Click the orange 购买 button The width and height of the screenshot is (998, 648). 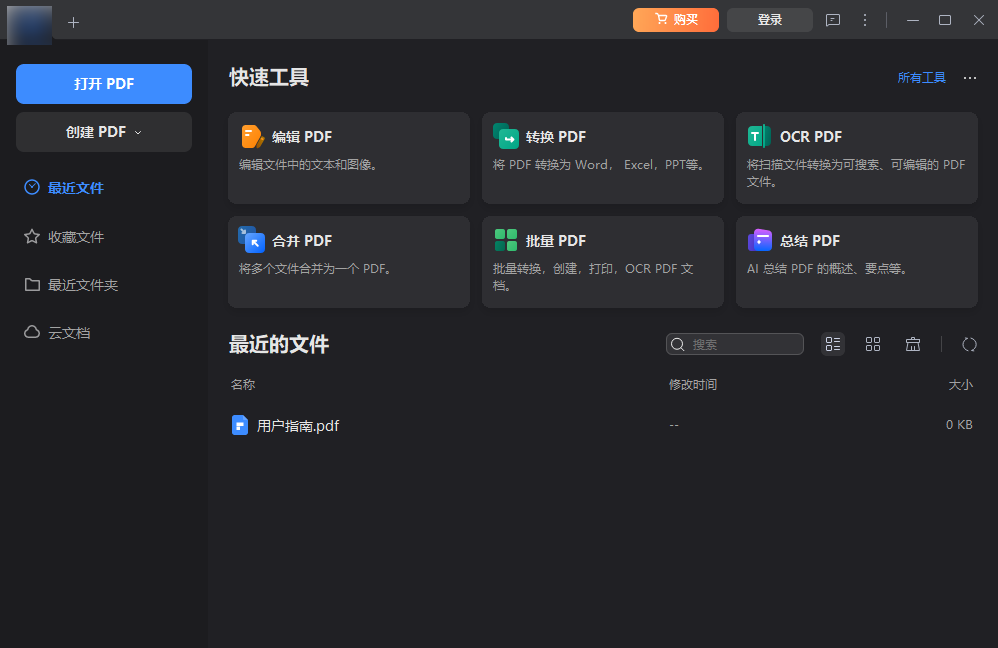pos(675,20)
